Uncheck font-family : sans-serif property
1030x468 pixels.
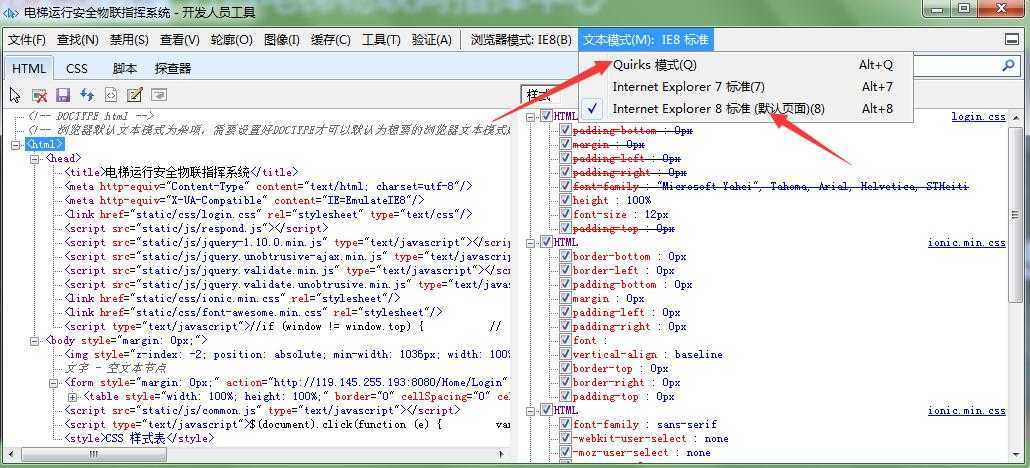click(x=566, y=425)
